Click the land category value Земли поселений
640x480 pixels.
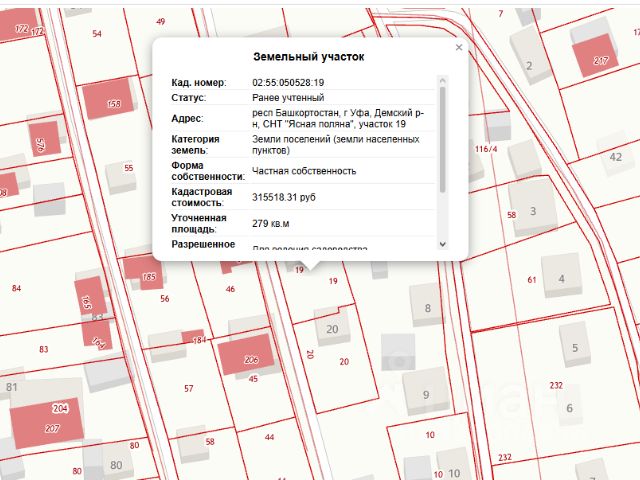pyautogui.click(x=336, y=144)
